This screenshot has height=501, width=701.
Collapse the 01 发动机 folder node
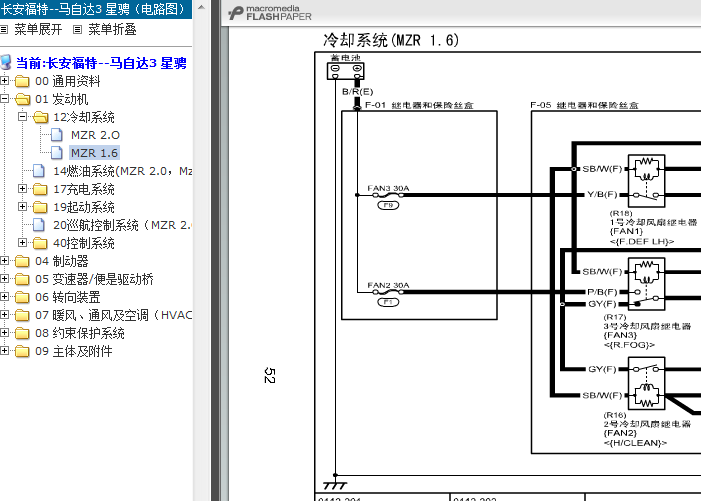click(4, 99)
